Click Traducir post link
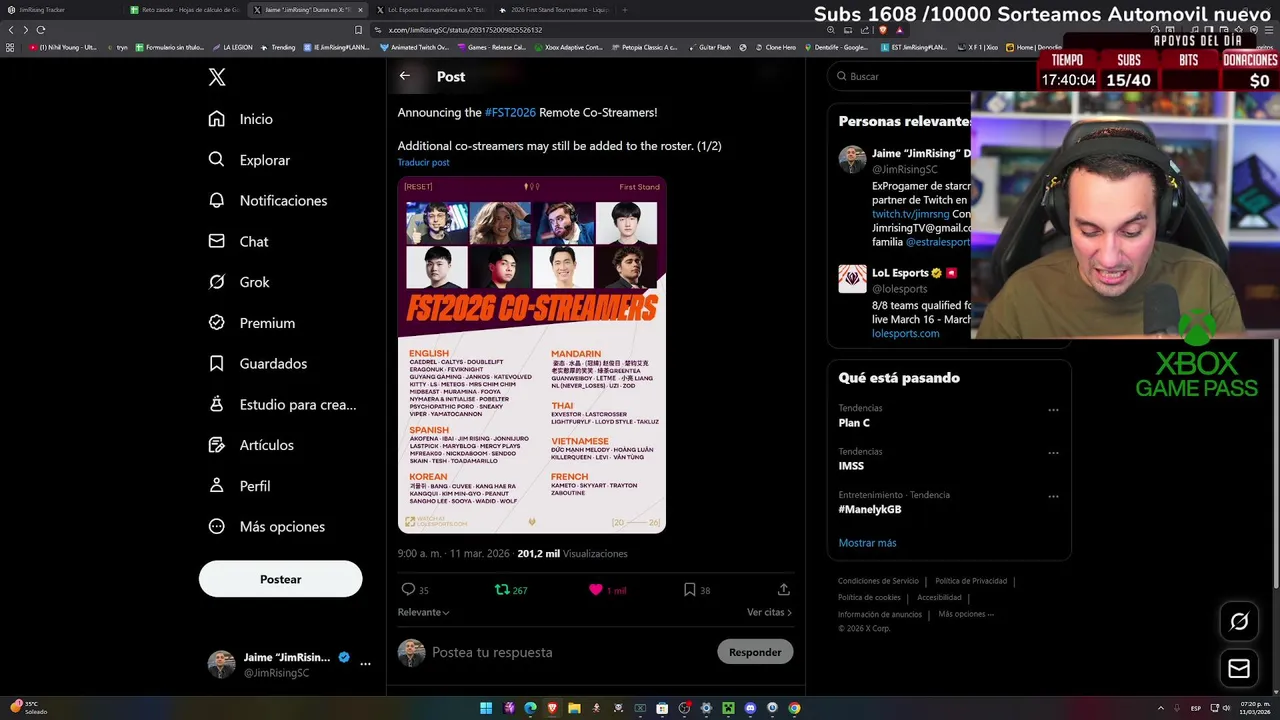 (423, 162)
